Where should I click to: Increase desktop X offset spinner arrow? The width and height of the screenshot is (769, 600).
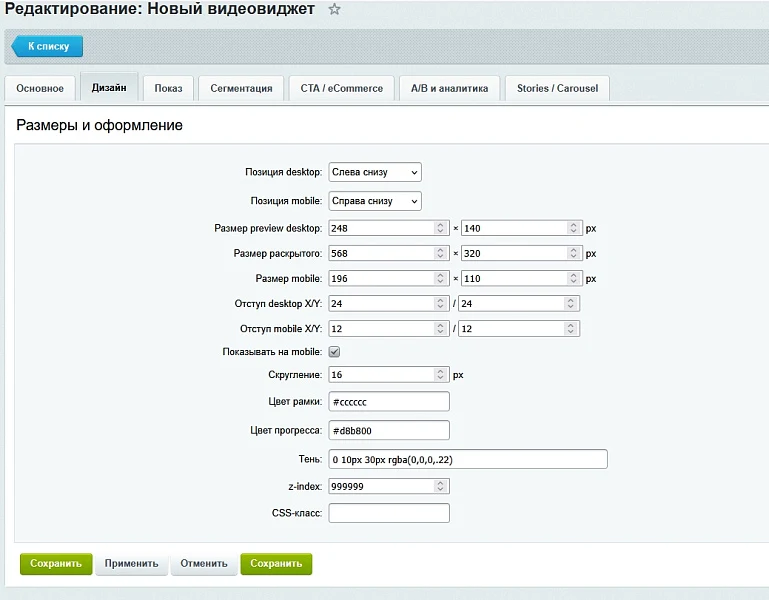[440, 300]
